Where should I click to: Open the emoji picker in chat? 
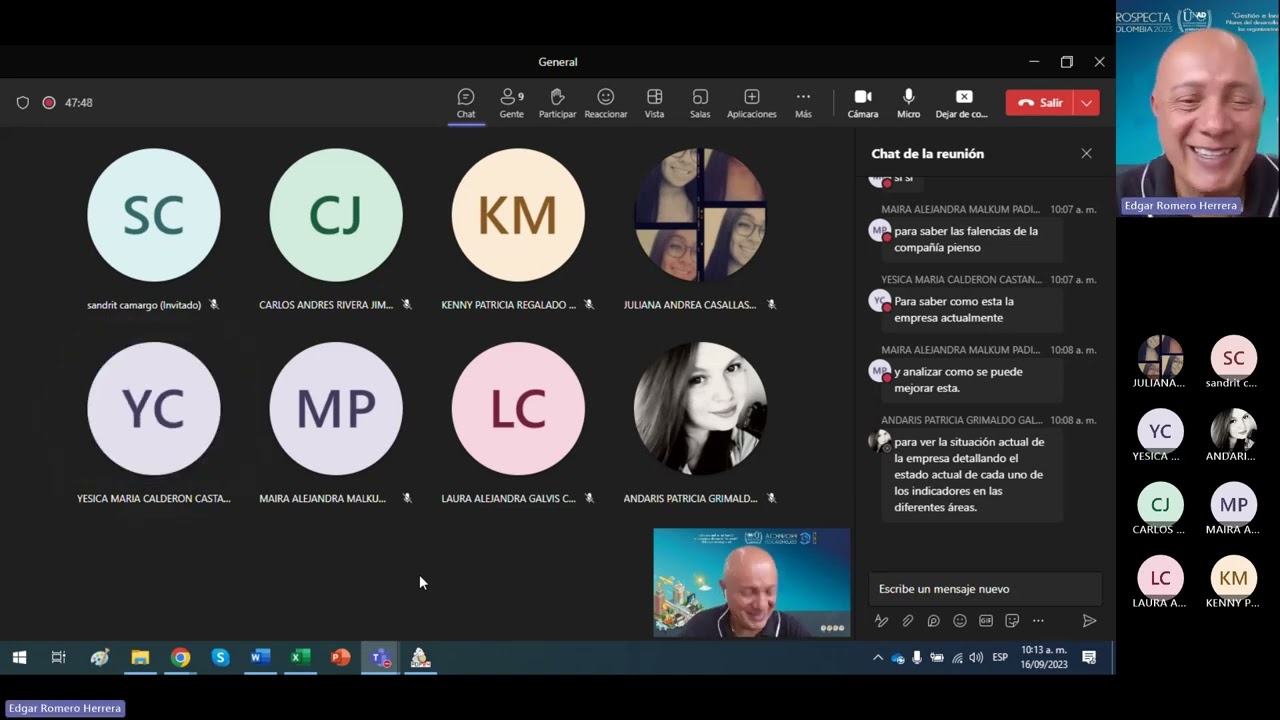[960, 621]
